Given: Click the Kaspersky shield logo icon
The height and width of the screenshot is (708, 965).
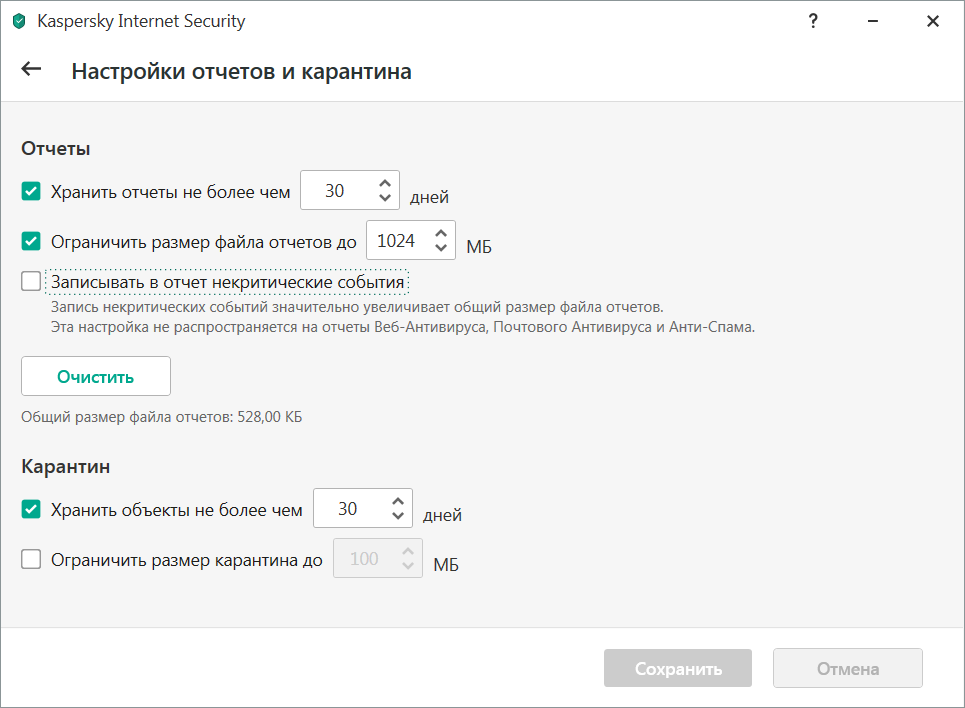Looking at the screenshot, I should 19,22.
